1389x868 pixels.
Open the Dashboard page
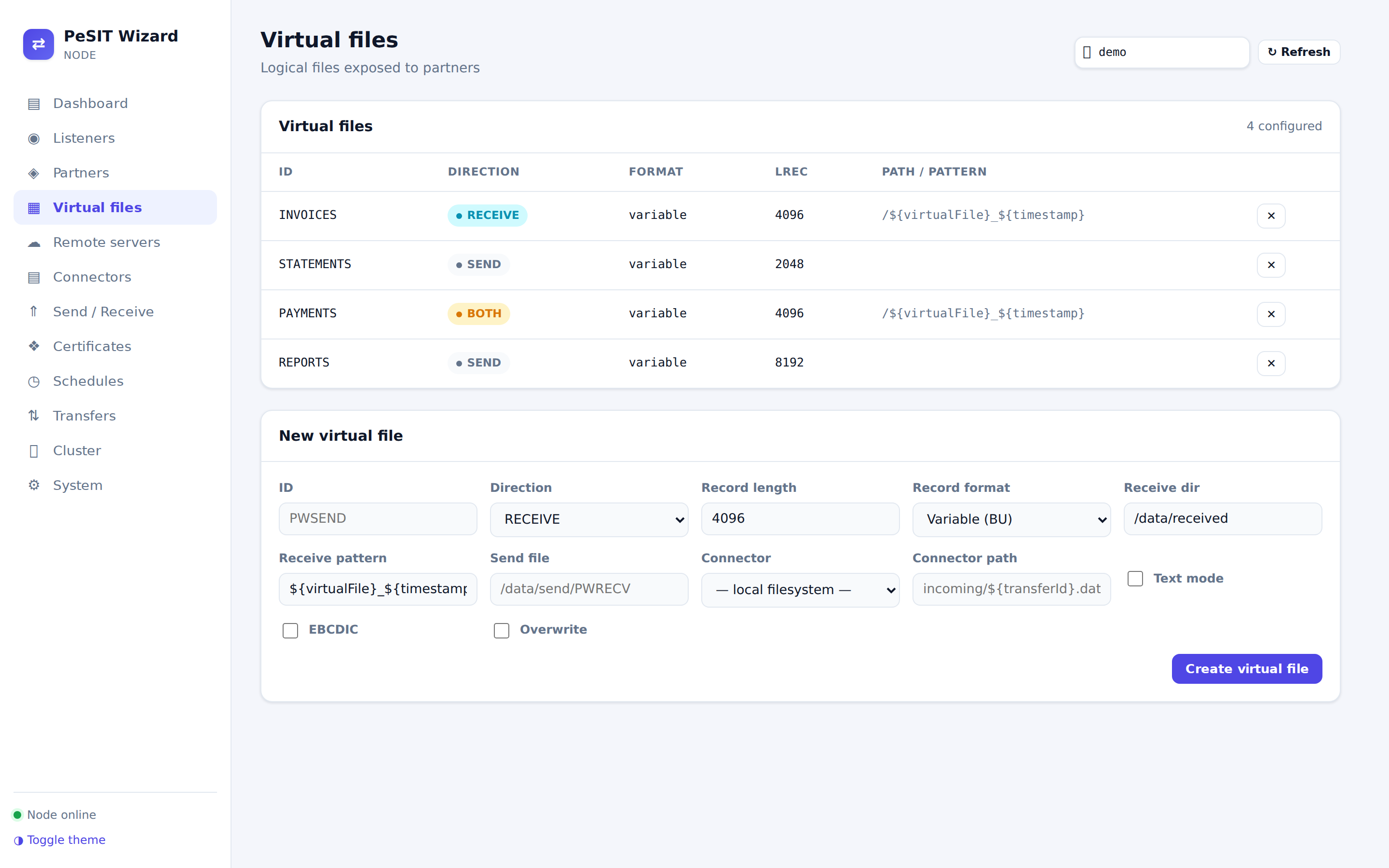click(x=115, y=104)
